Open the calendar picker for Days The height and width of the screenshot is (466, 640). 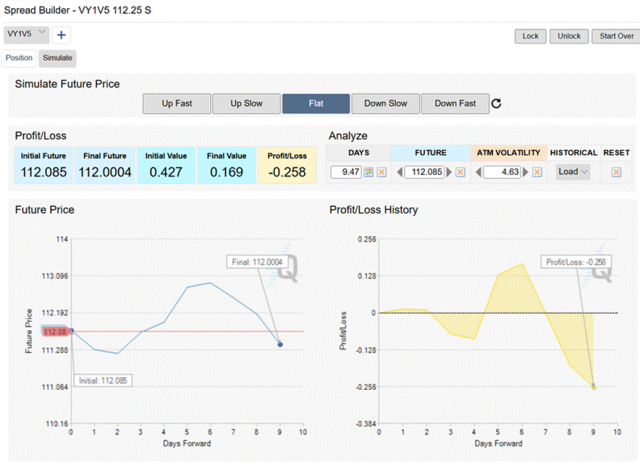point(368,172)
